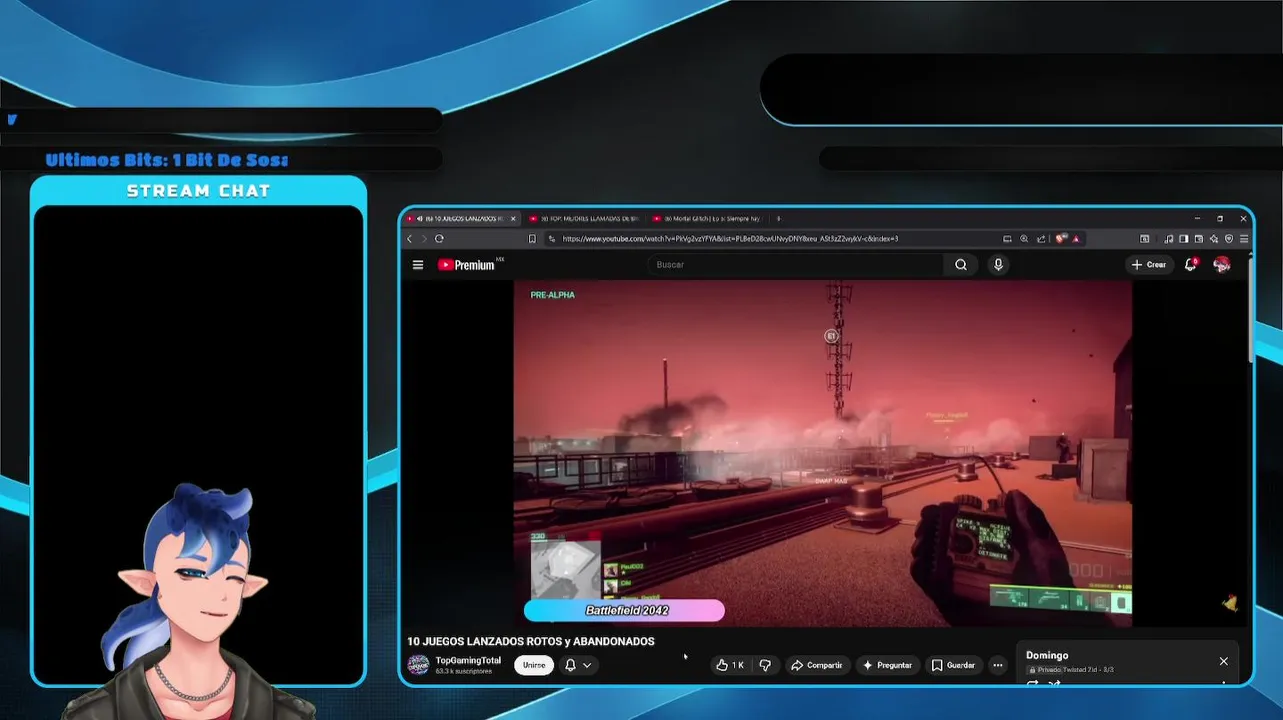Open more actions three-dot menu below the video
The height and width of the screenshot is (720, 1283).
pyautogui.click(x=997, y=665)
